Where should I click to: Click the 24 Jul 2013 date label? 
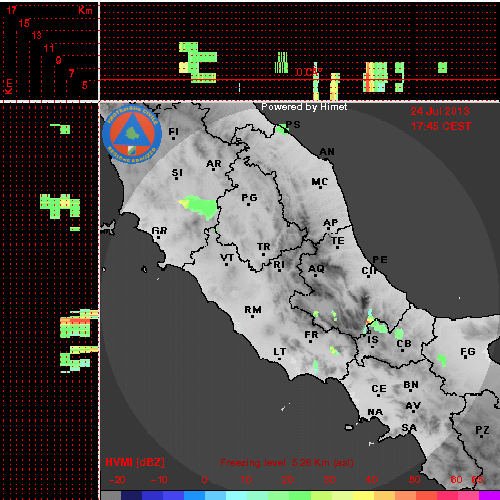point(440,111)
